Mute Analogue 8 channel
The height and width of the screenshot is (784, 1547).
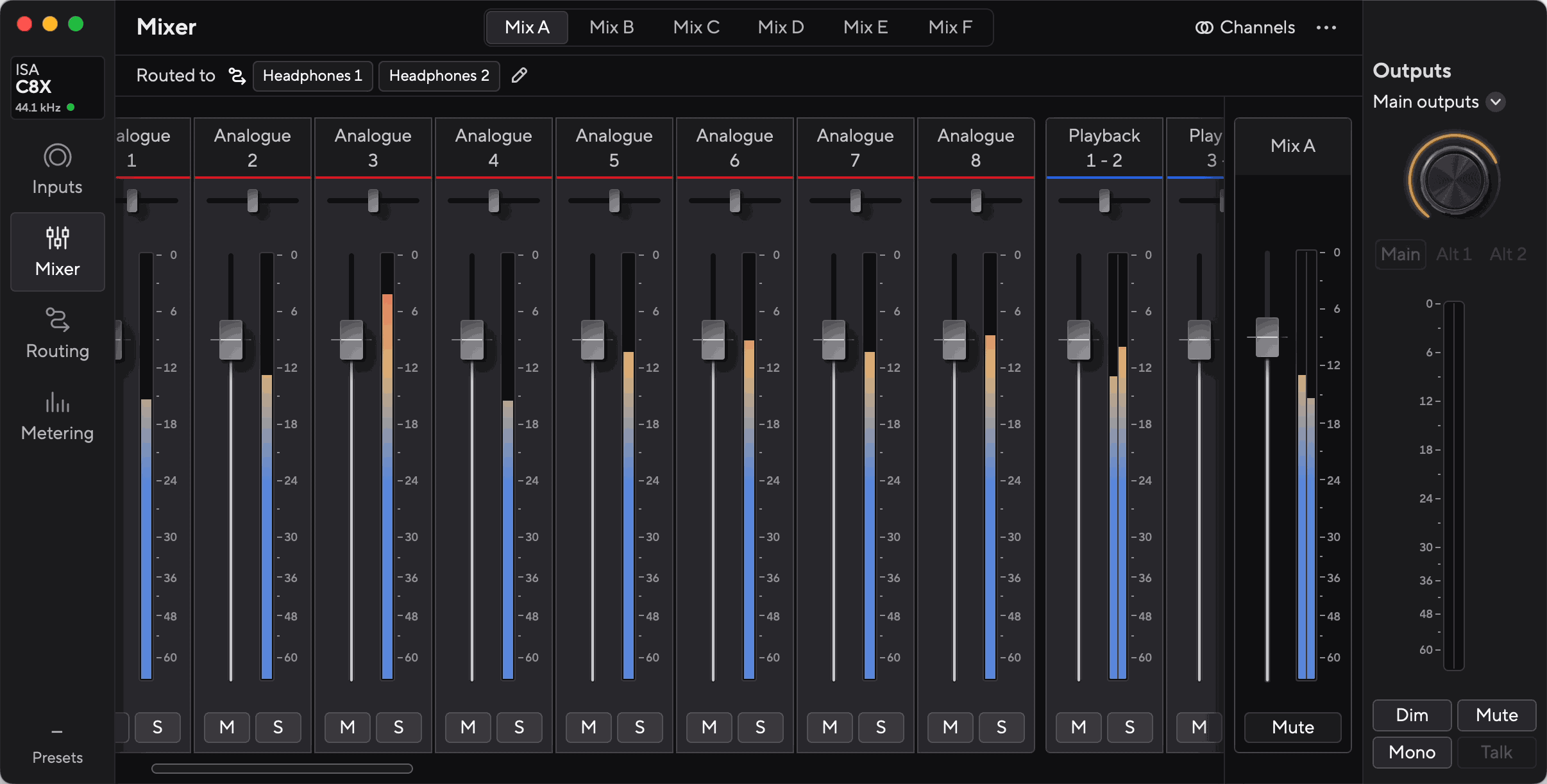click(951, 727)
